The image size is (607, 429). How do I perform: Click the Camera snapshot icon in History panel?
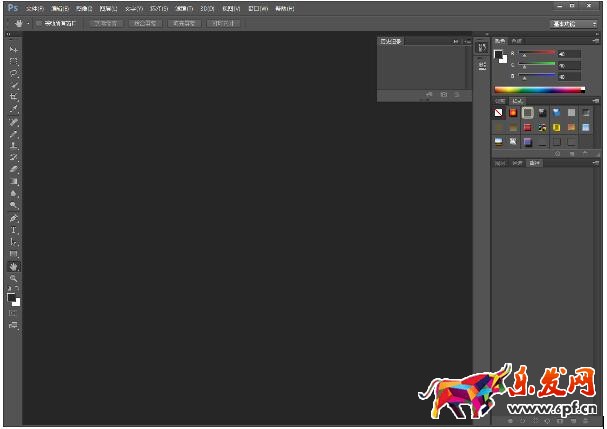(444, 95)
